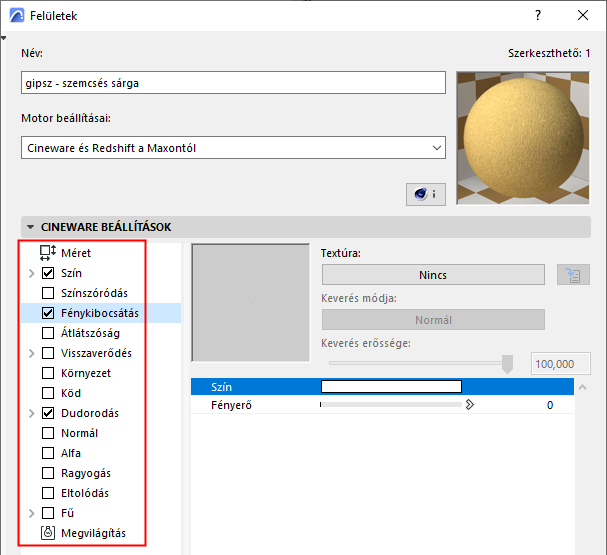Select the Fényerő parameter row
This screenshot has width=607, height=555.
click(382, 405)
